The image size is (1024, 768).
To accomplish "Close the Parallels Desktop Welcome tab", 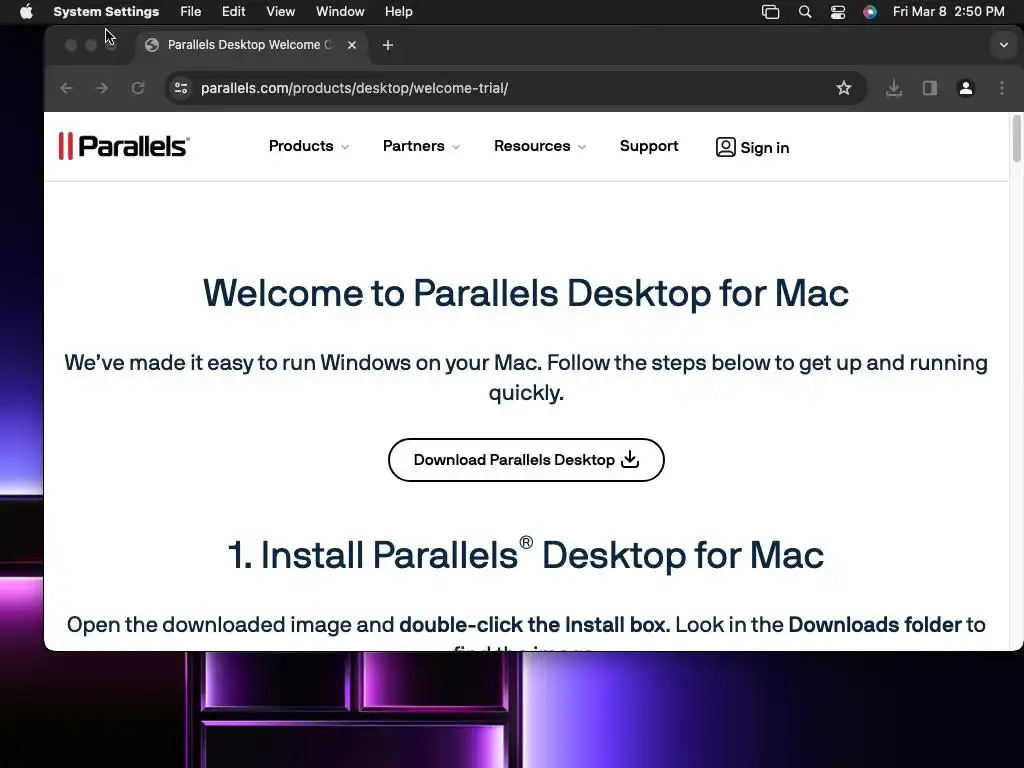I will tap(352, 45).
